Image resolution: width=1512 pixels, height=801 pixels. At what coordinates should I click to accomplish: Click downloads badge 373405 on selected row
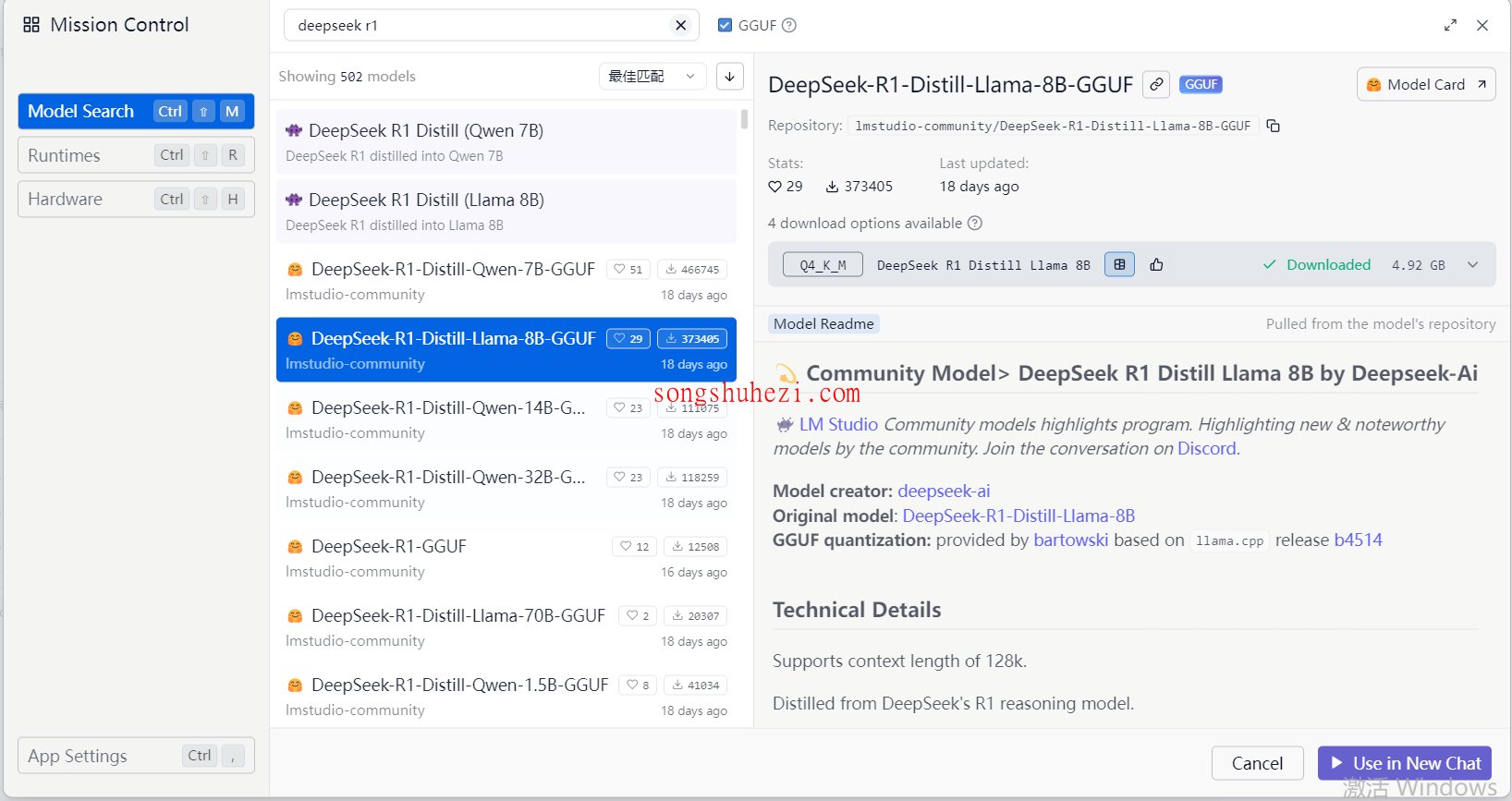pyautogui.click(x=692, y=339)
